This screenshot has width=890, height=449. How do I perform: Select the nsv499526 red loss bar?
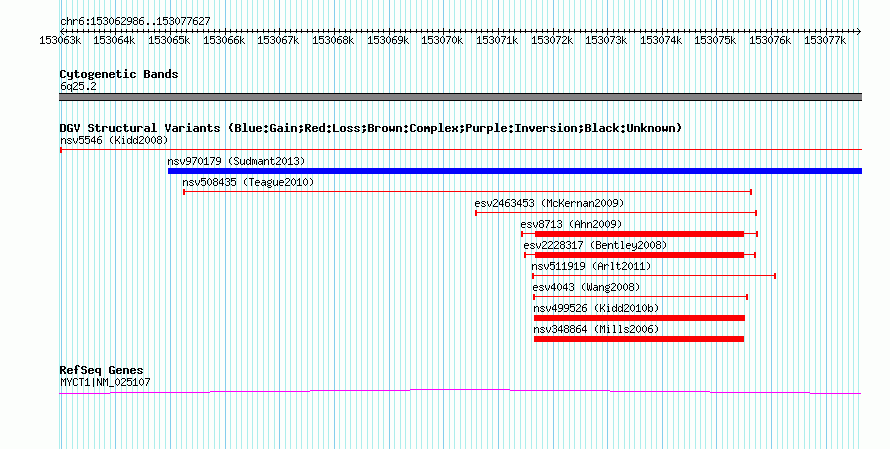click(x=639, y=318)
